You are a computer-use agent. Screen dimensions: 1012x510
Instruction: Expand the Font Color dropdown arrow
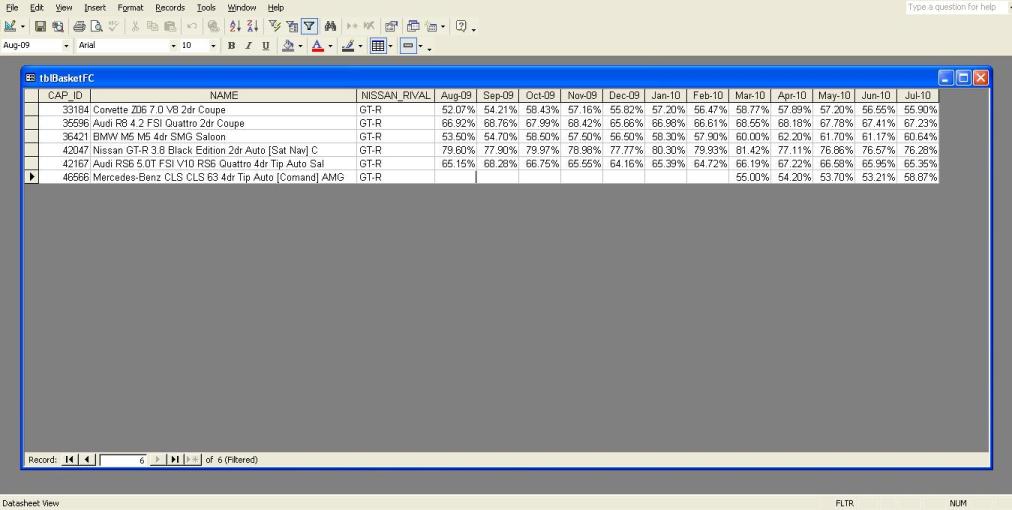click(330, 46)
